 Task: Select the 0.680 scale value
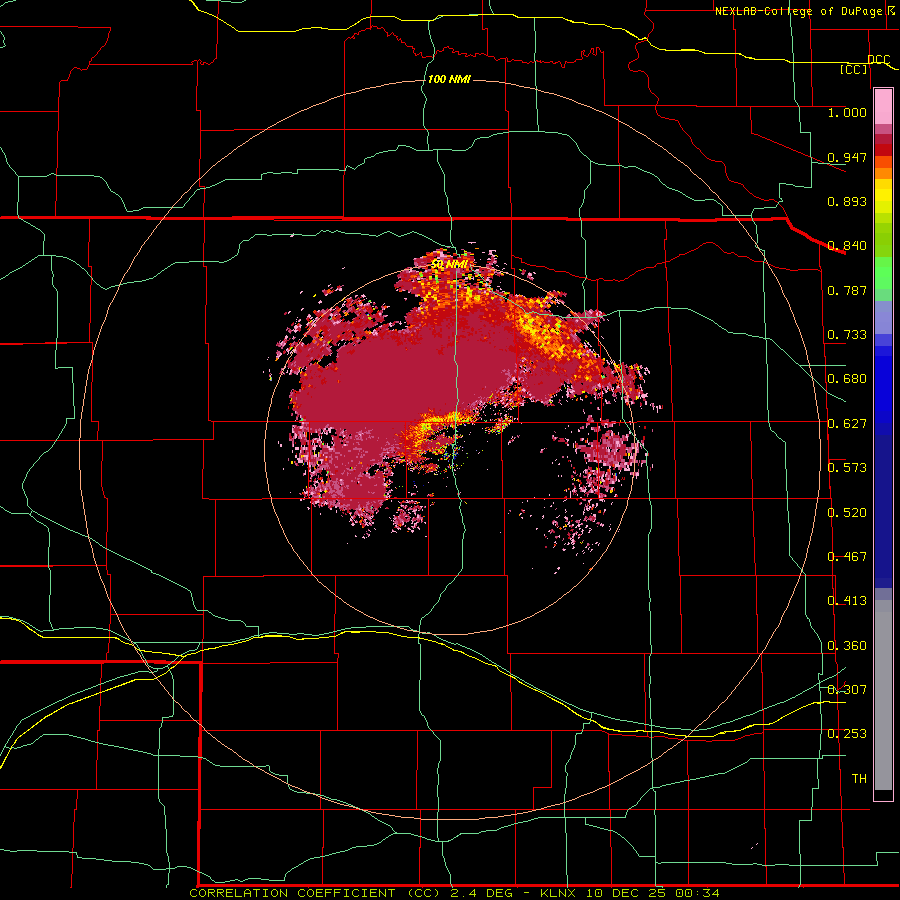tap(847, 379)
